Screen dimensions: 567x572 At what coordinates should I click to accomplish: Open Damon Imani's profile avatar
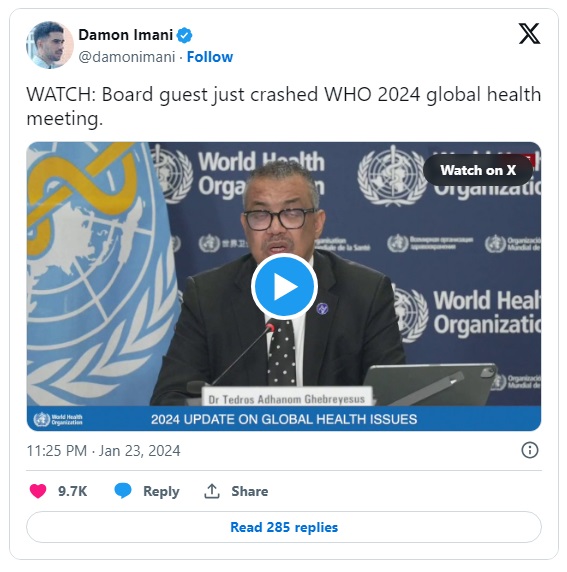[50, 45]
